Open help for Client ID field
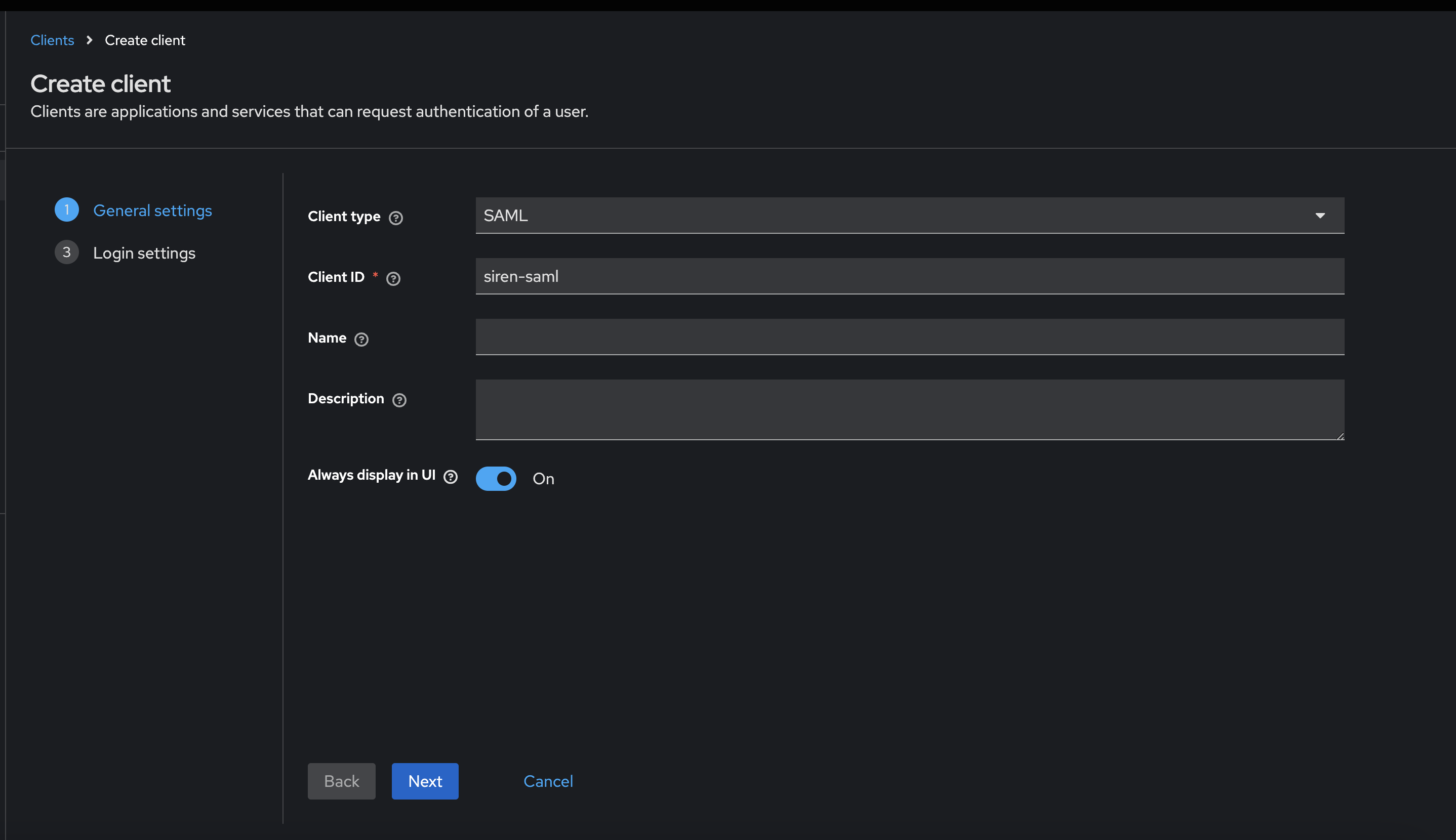The height and width of the screenshot is (840, 1456). [x=393, y=279]
